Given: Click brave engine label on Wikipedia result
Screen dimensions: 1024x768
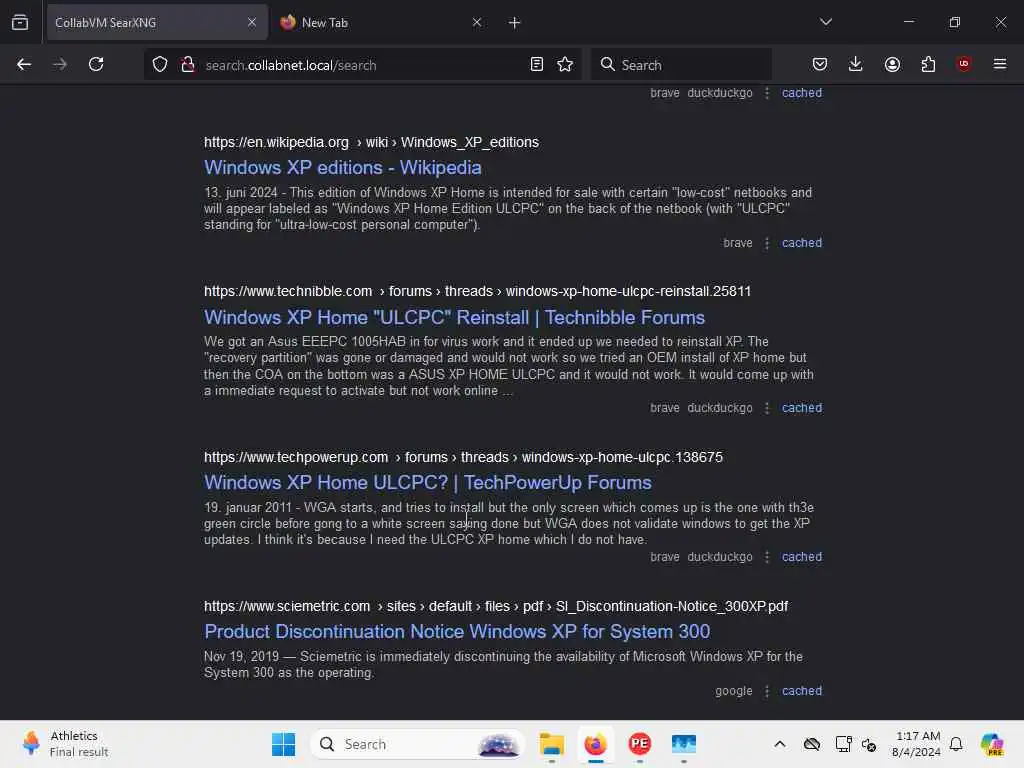Looking at the screenshot, I should 737,243.
